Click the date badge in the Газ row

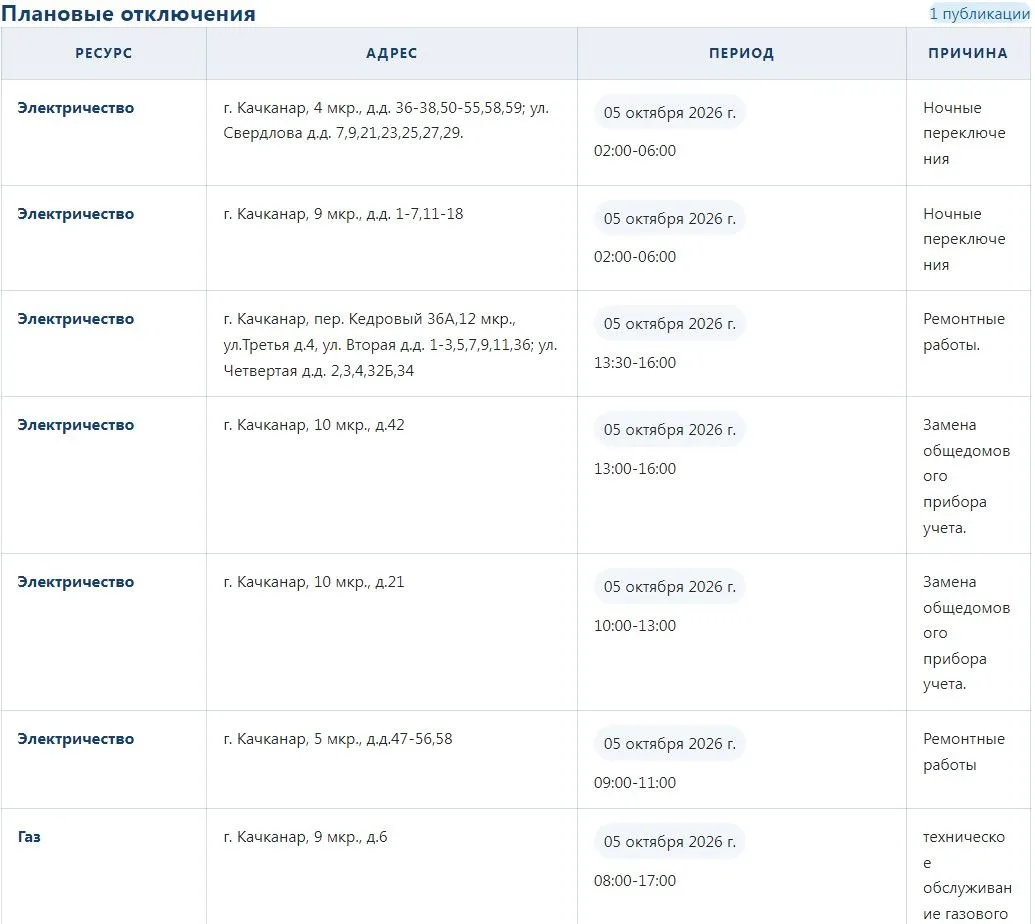669,842
